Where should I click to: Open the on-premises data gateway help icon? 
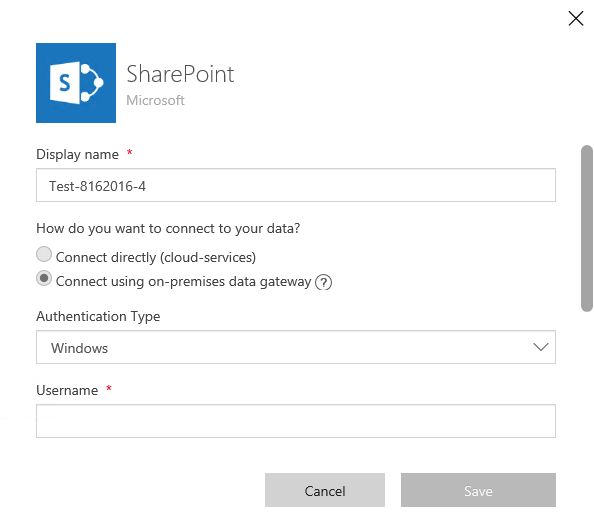pyautogui.click(x=324, y=282)
